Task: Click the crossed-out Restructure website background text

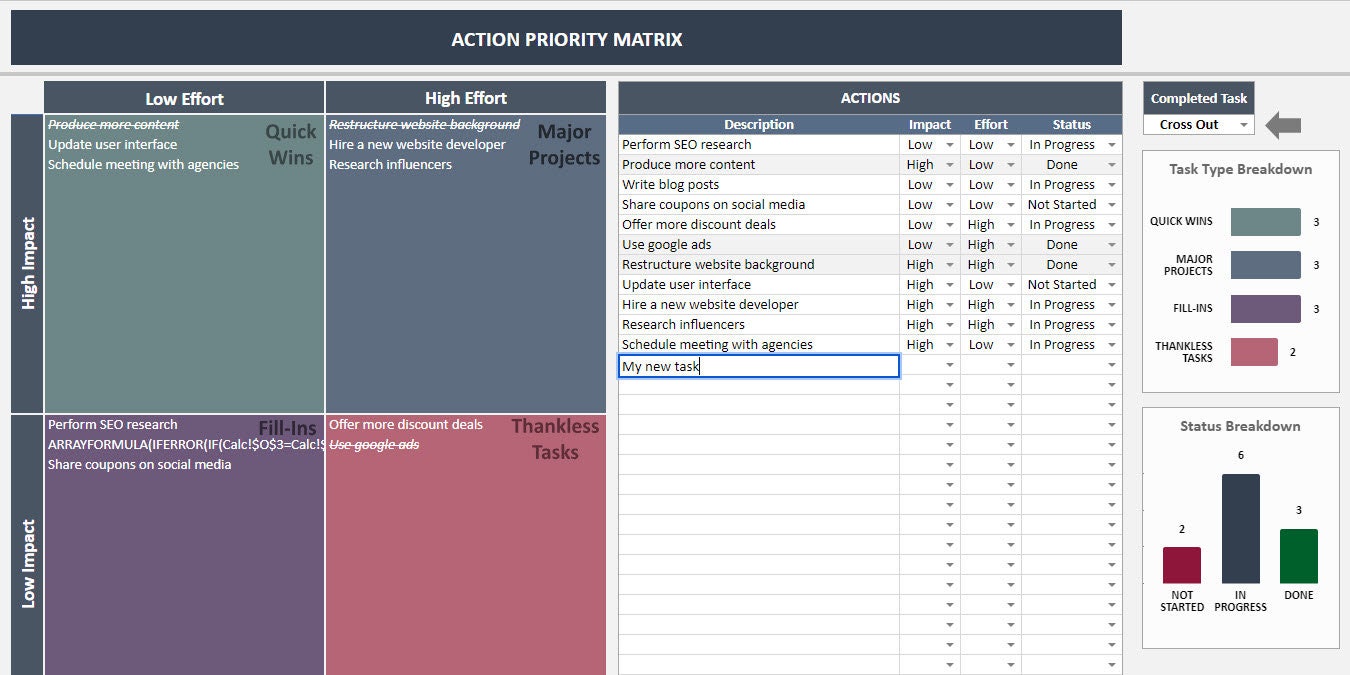Action: pos(423,124)
